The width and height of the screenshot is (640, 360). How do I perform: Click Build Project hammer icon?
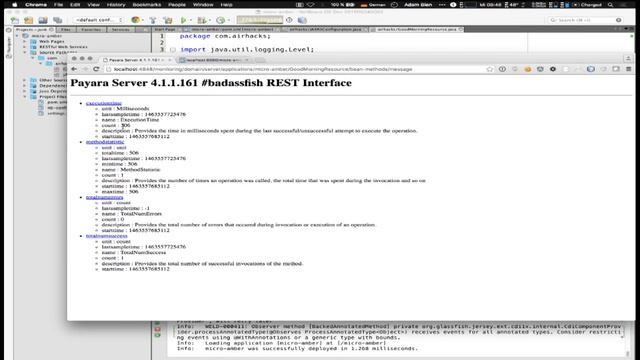point(153,20)
